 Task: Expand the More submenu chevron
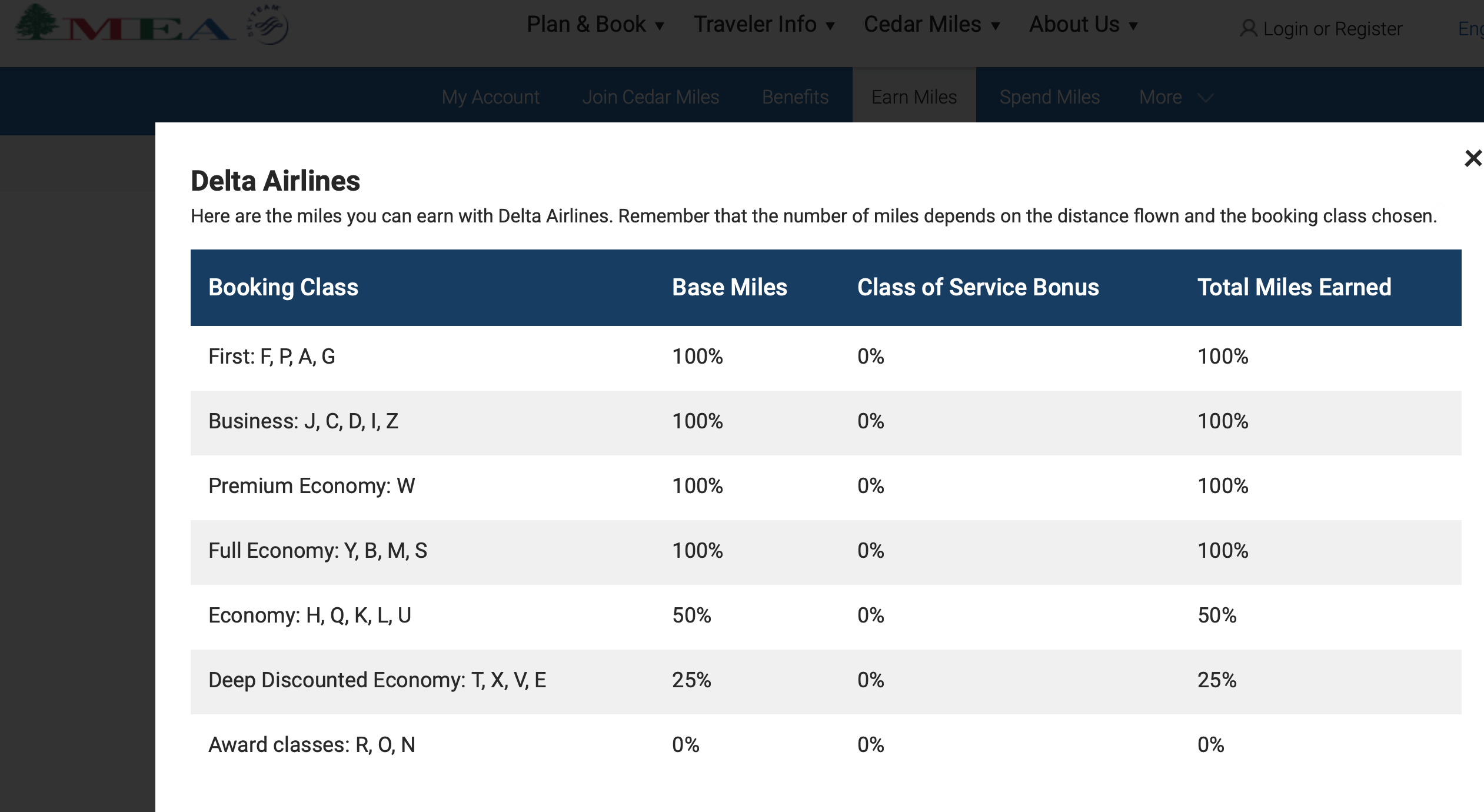click(x=1206, y=98)
